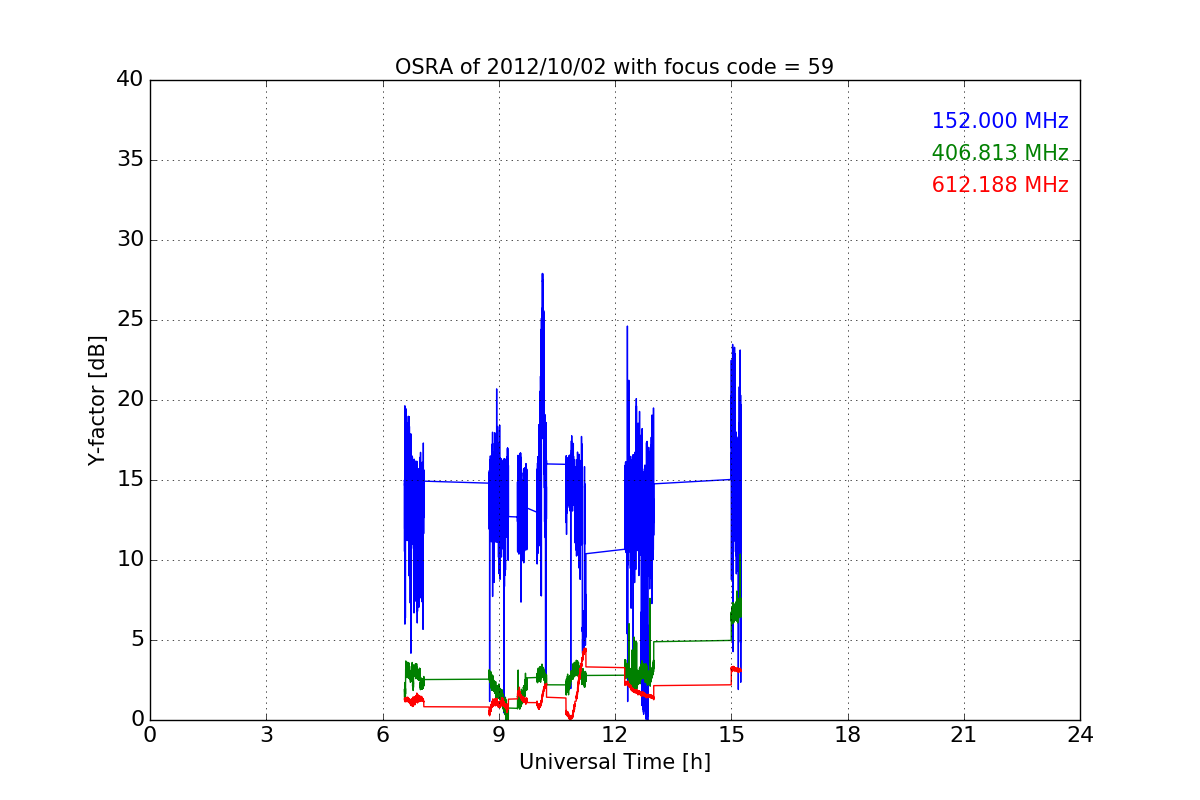This screenshot has height=800, width=1200.
Task: Click the Universal Time [h] axis label
Action: pos(614,762)
